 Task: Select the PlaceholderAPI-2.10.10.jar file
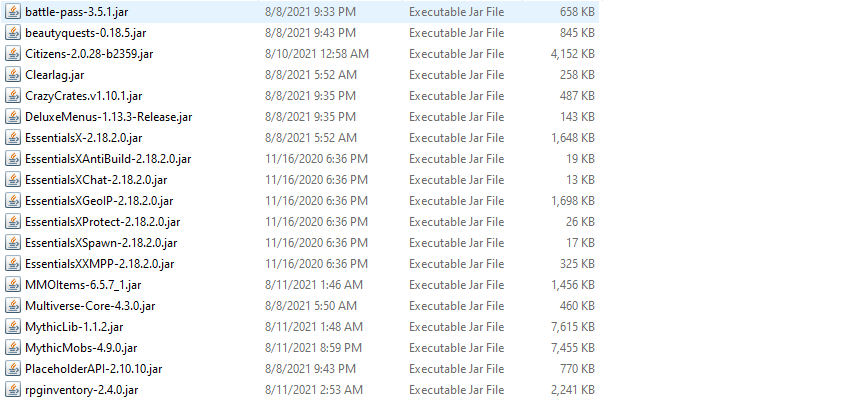(93, 369)
